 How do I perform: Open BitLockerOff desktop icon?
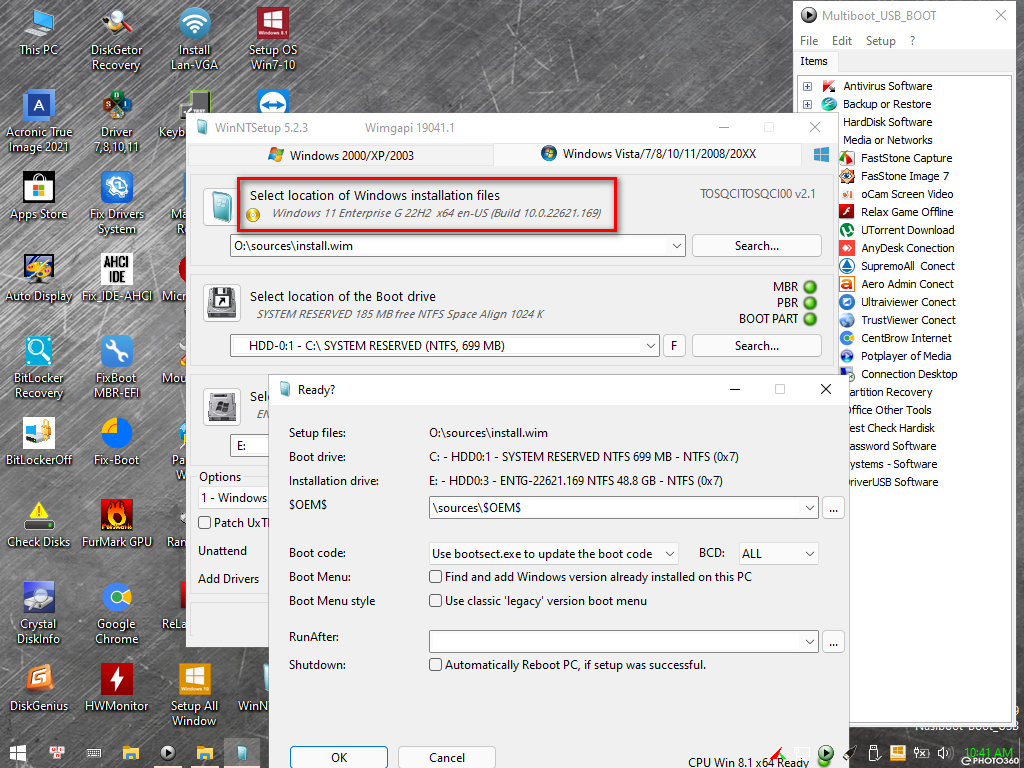tap(39, 442)
